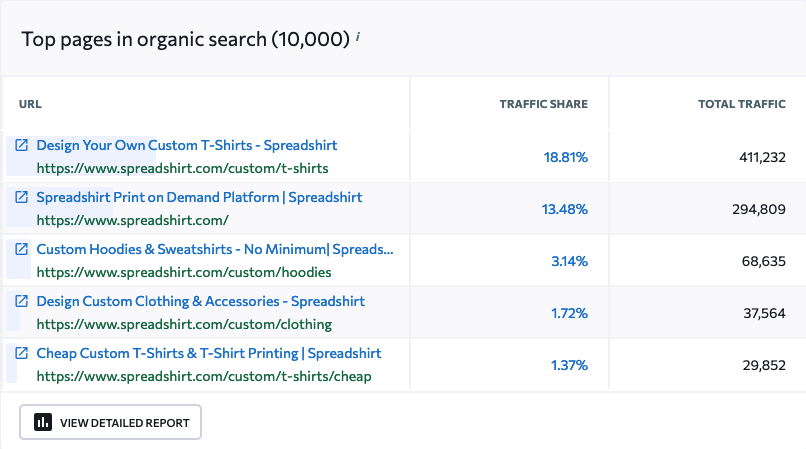
Task: Open Cheap Custom T-Shirts & T-Shirt Printing link
Action: click(x=209, y=353)
